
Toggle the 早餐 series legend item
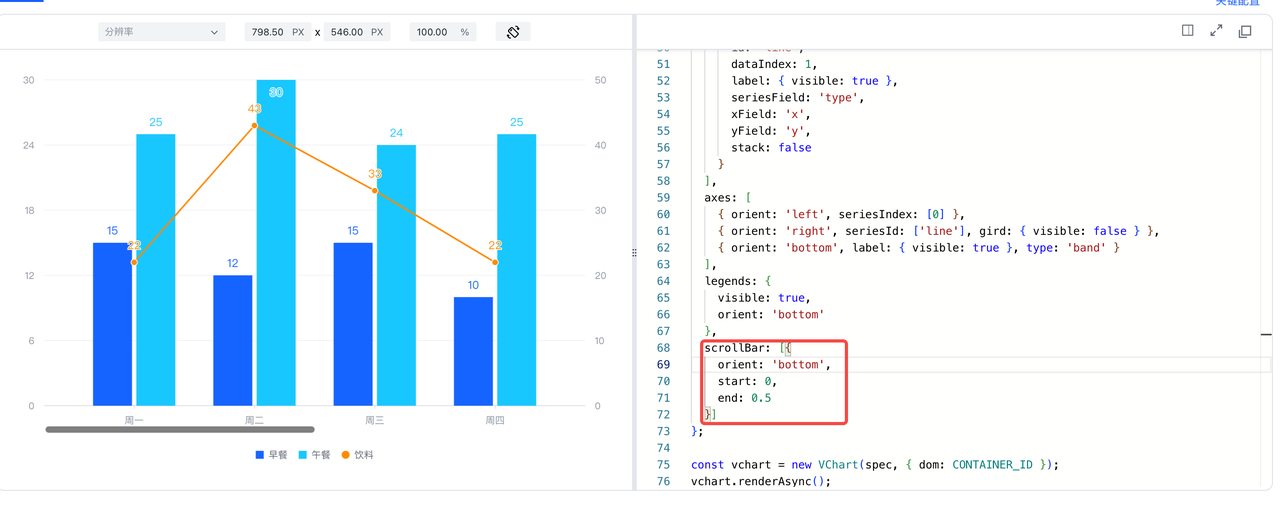pyautogui.click(x=271, y=455)
